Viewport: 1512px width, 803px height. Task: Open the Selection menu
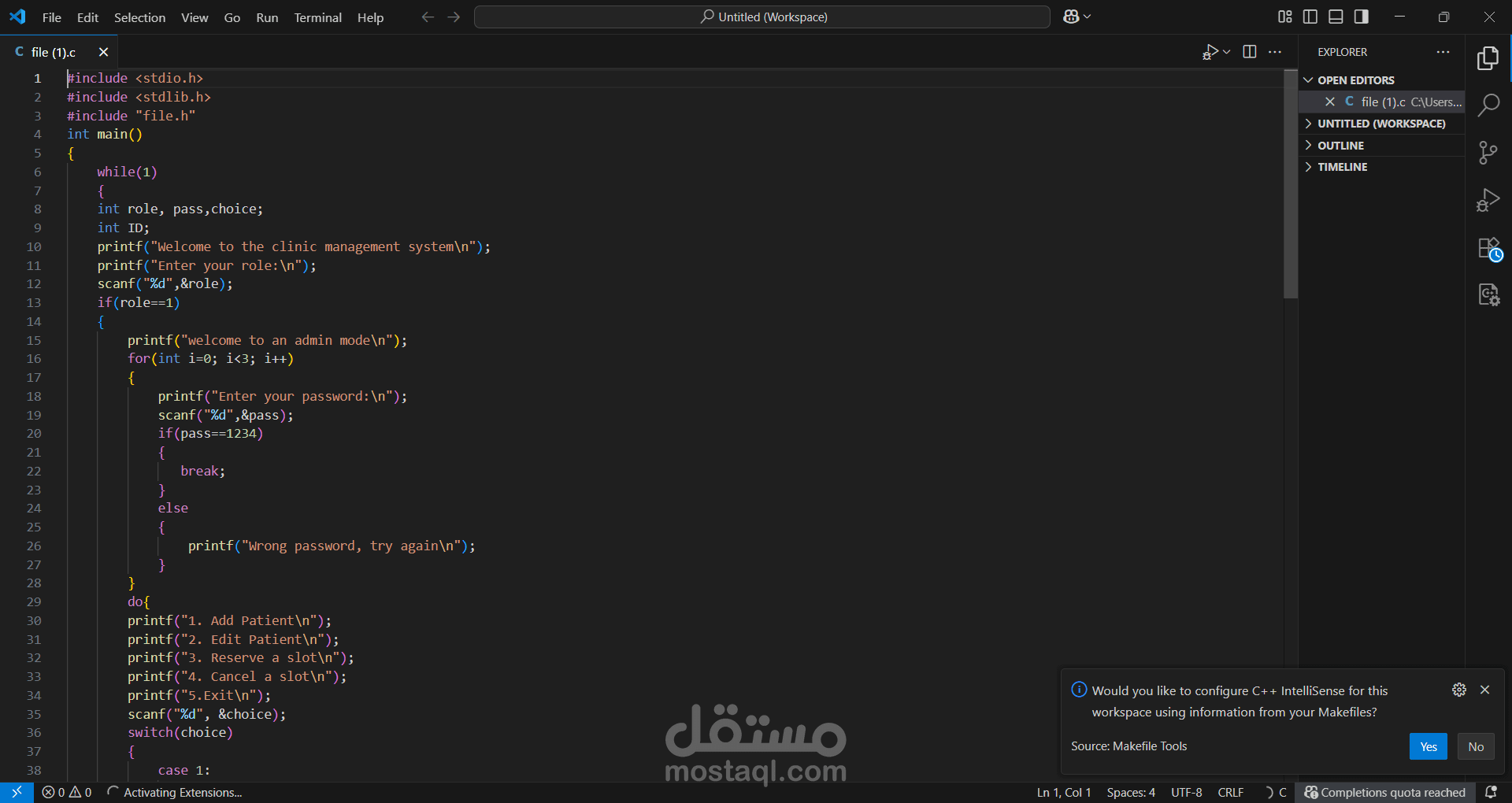coord(139,17)
